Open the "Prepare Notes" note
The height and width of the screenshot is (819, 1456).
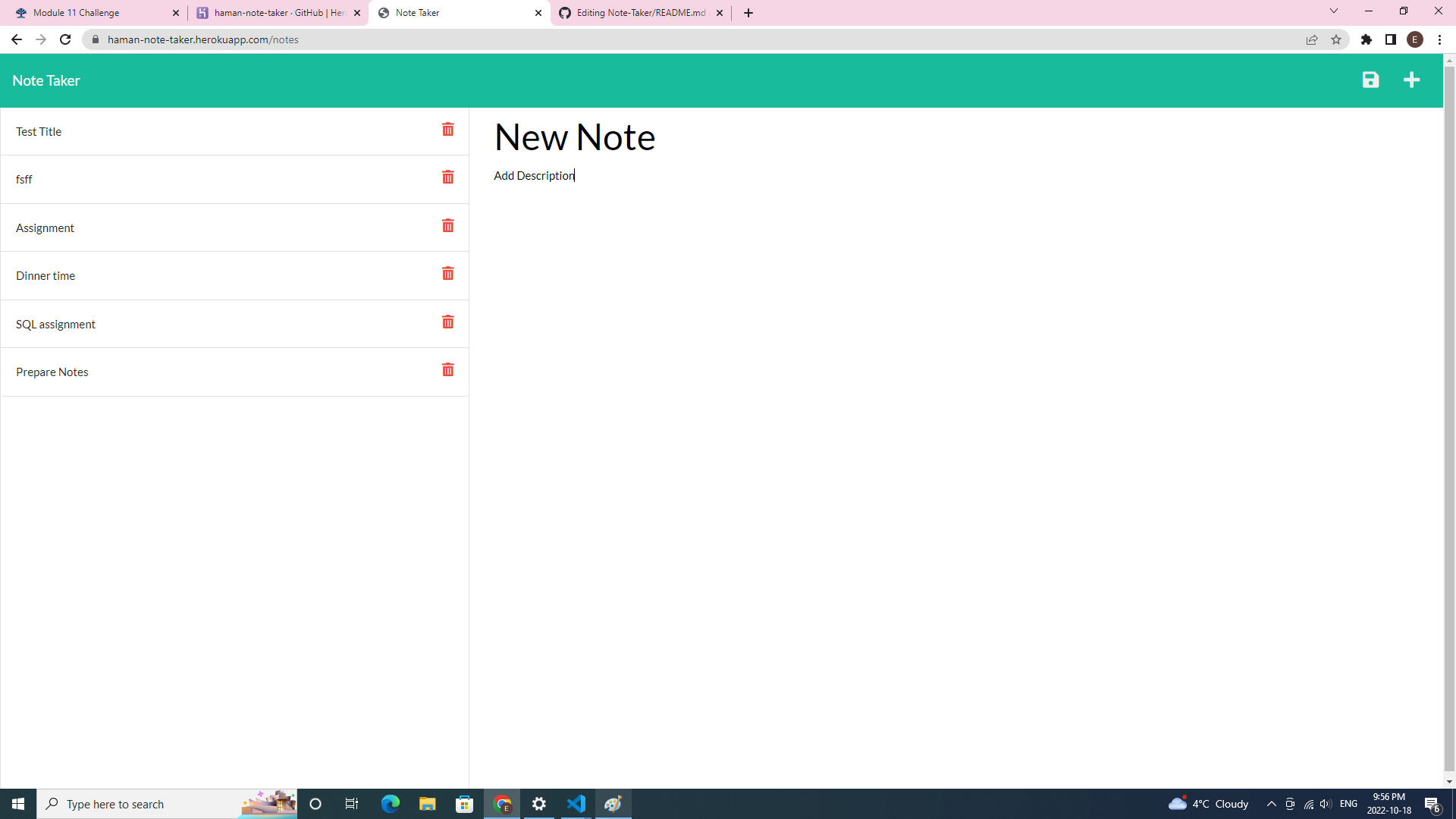(52, 372)
